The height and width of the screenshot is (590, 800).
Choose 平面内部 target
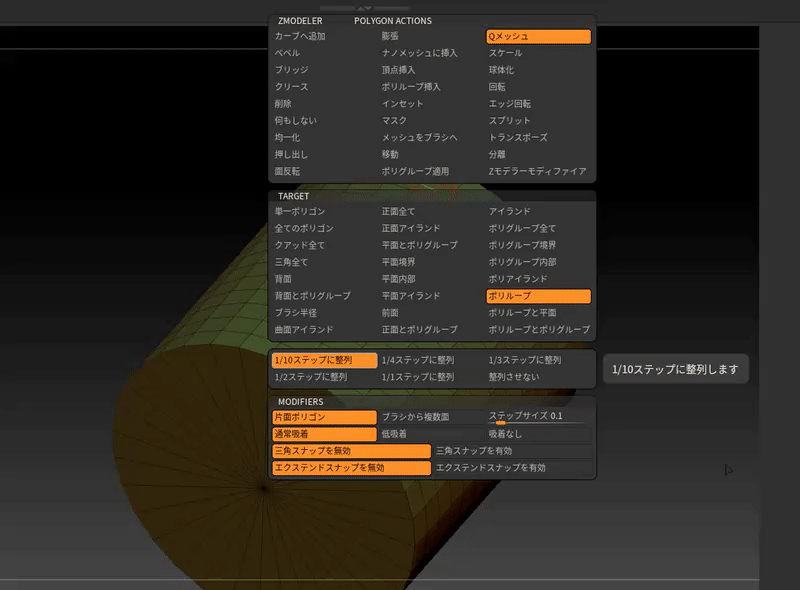(x=398, y=279)
